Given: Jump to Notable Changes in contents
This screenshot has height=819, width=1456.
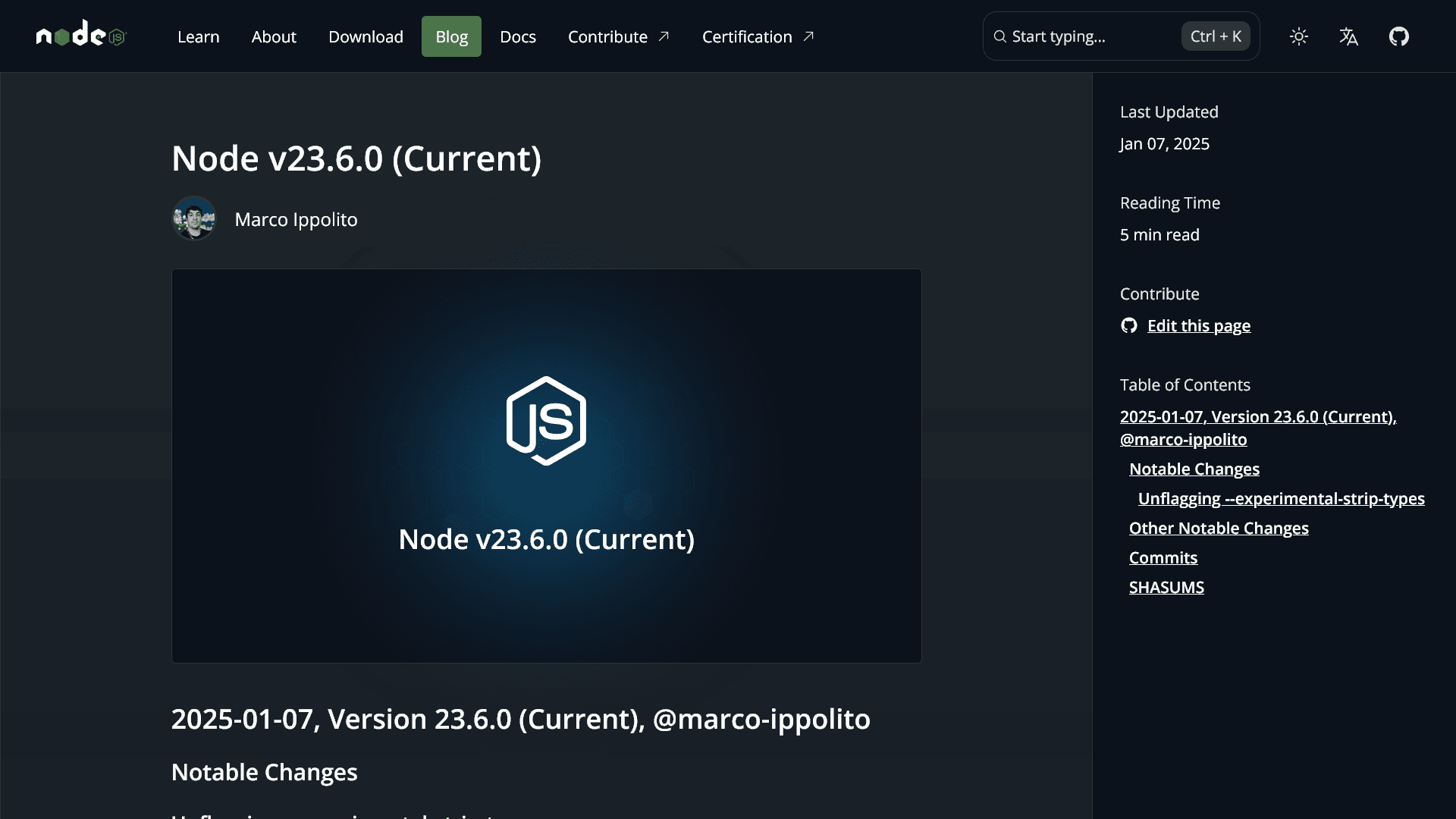Looking at the screenshot, I should point(1194,469).
